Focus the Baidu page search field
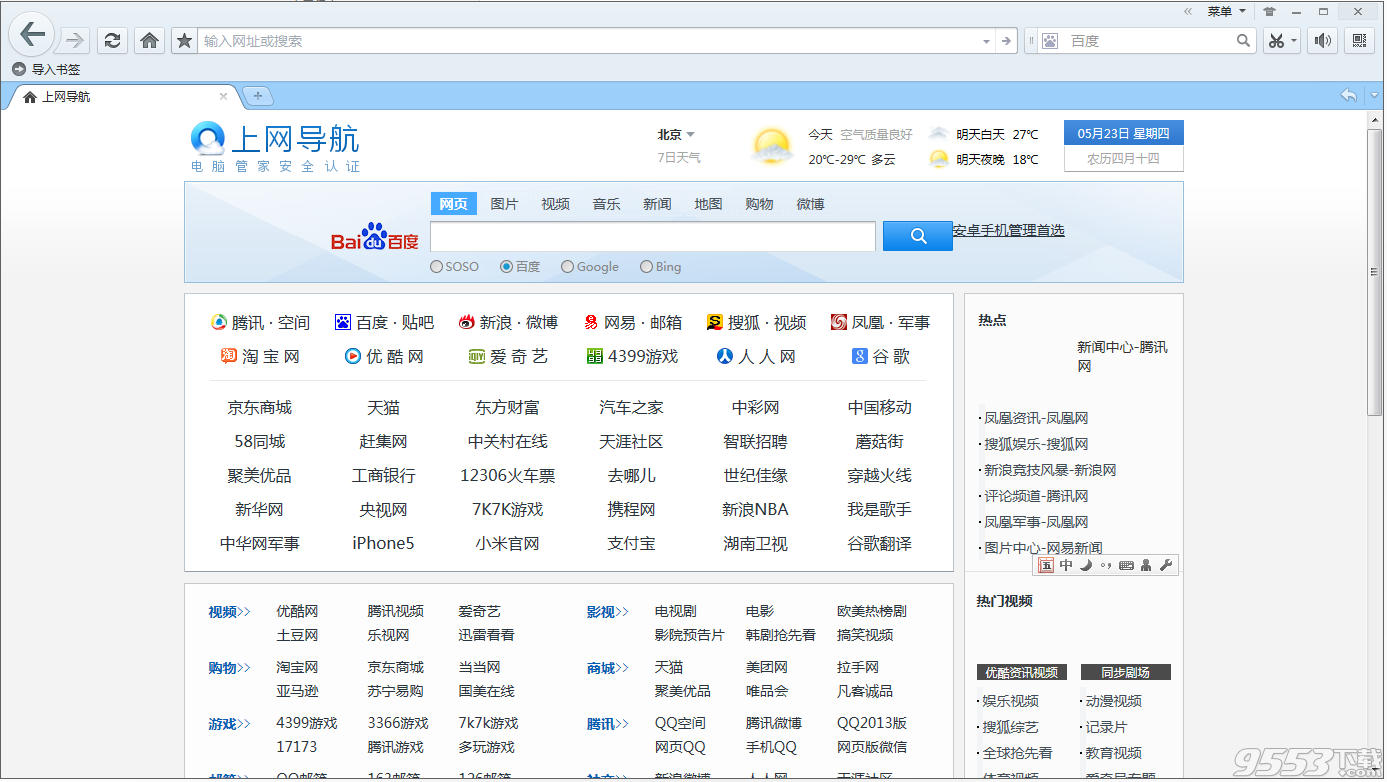This screenshot has height=782, width=1387. 653,237
